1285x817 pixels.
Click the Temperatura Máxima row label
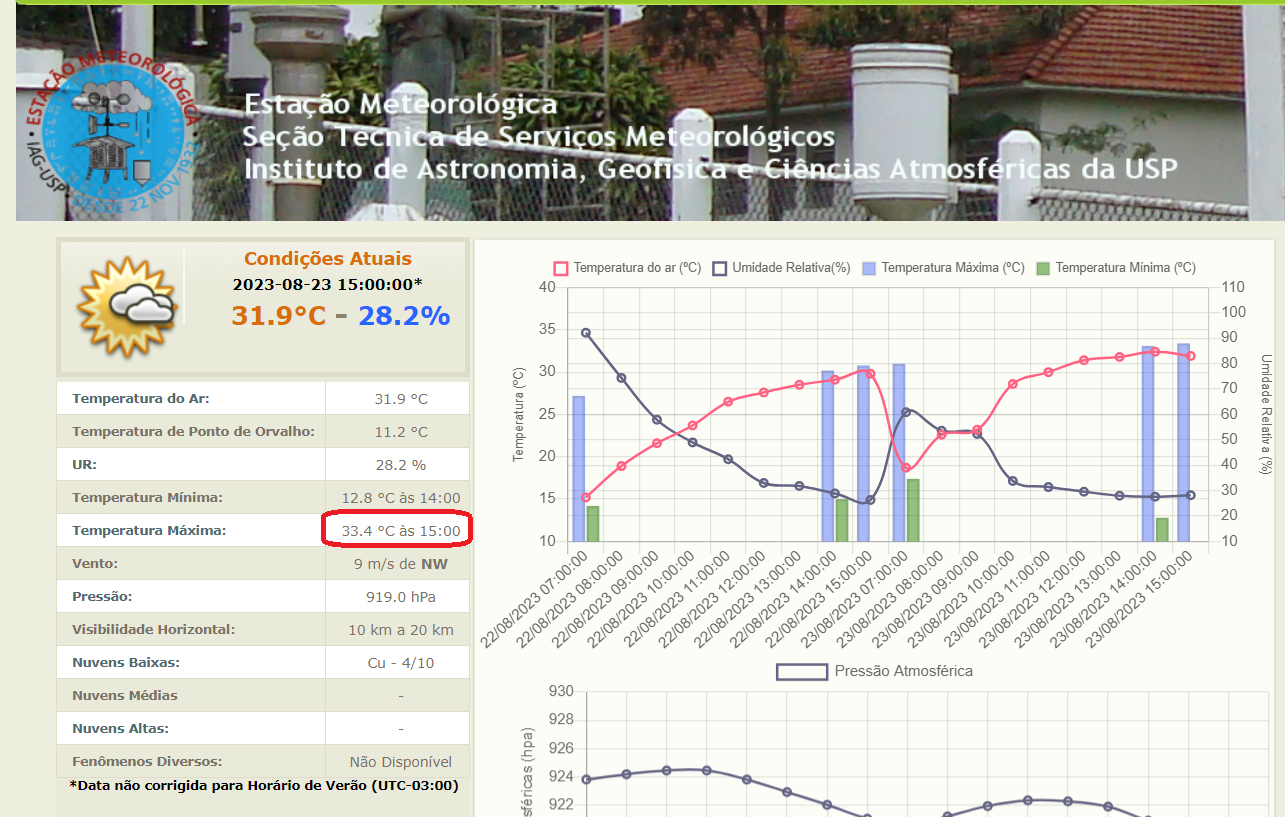tap(149, 531)
